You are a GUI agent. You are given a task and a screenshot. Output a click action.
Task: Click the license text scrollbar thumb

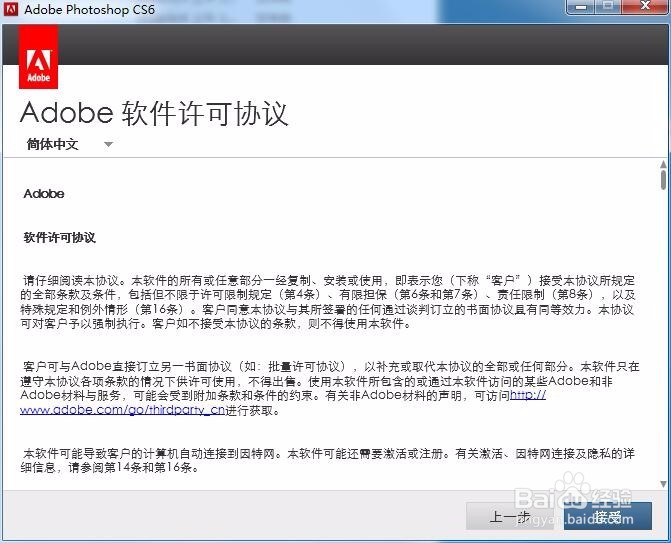pyautogui.click(x=663, y=180)
